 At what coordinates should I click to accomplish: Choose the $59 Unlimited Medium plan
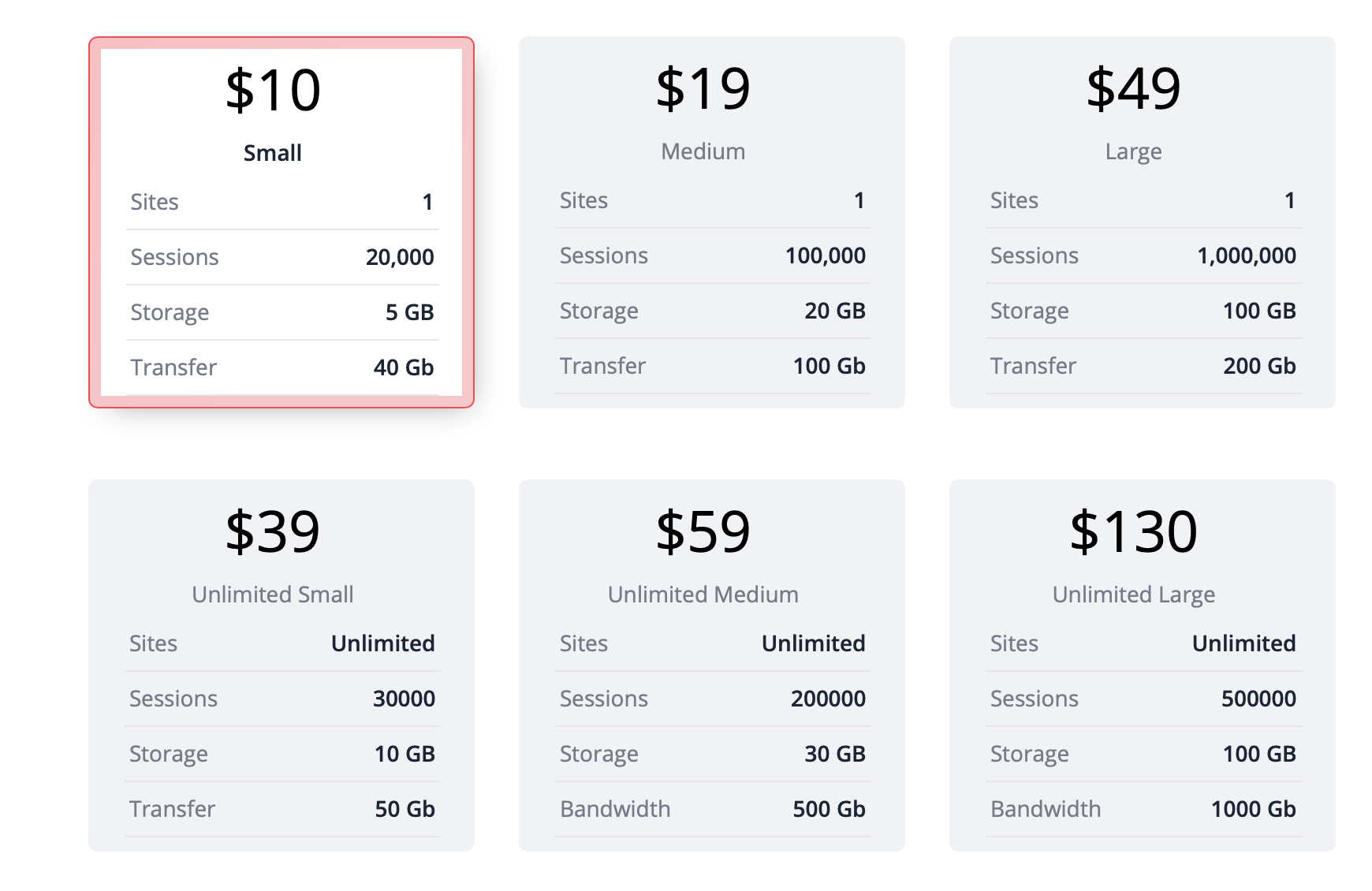point(712,665)
